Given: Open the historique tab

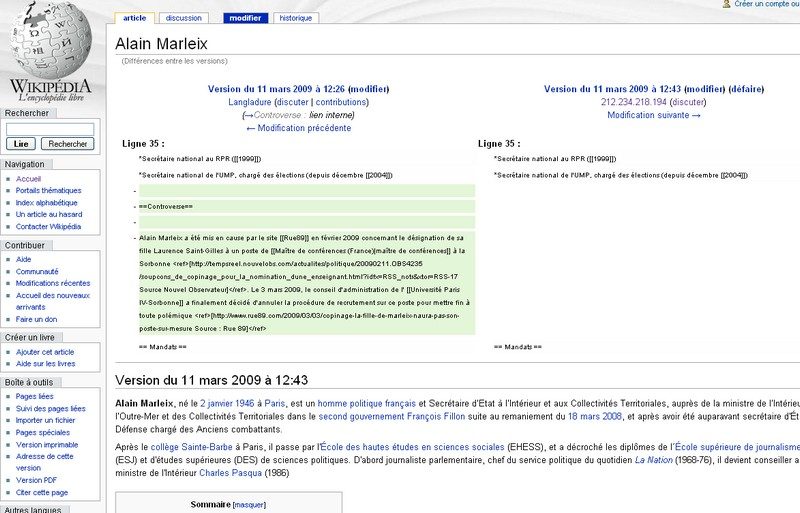Looking at the screenshot, I should point(295,18).
